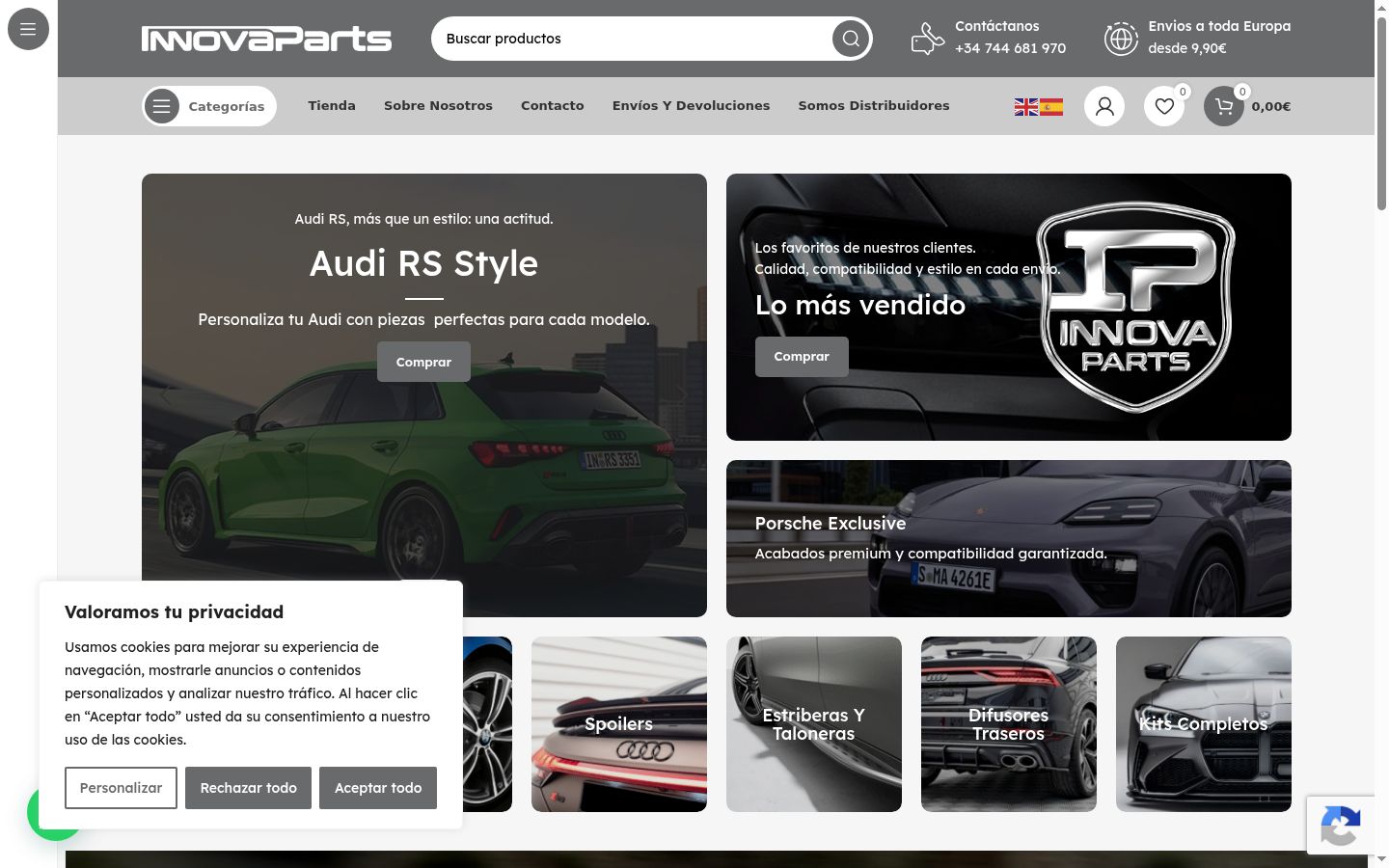Click Comprar on Lo más vendido banner
1389x868 pixels.
tap(802, 357)
